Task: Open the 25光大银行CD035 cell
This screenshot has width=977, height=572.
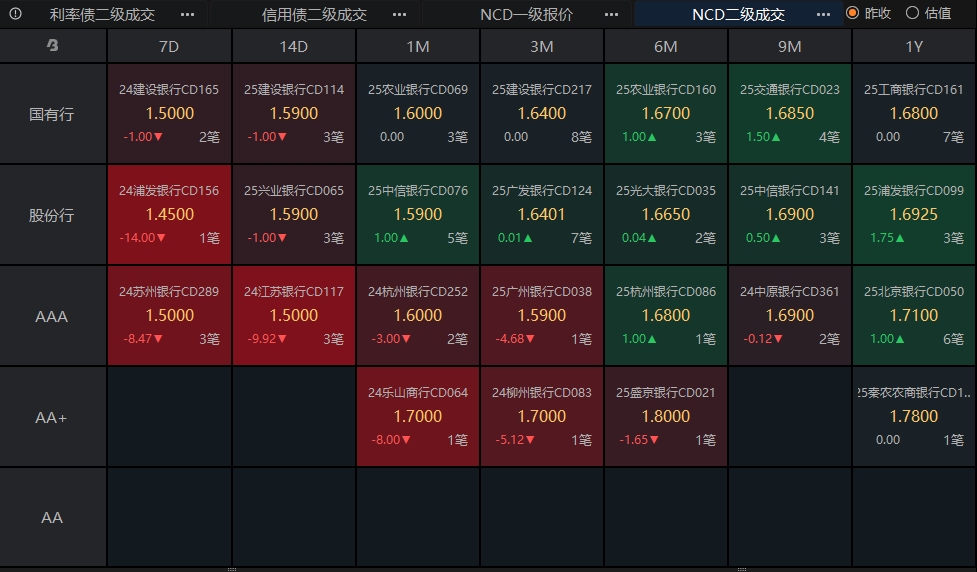Action: (665, 214)
